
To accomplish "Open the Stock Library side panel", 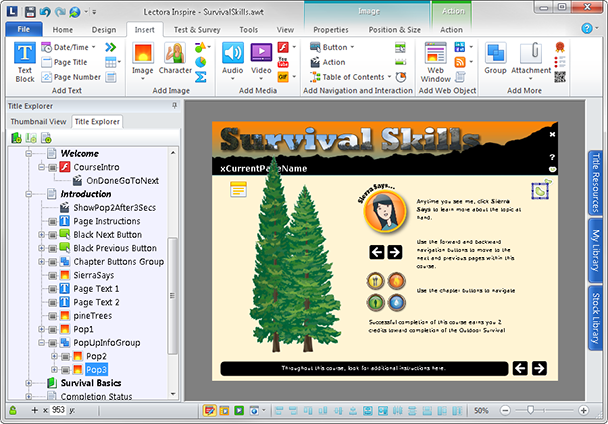I will 596,318.
